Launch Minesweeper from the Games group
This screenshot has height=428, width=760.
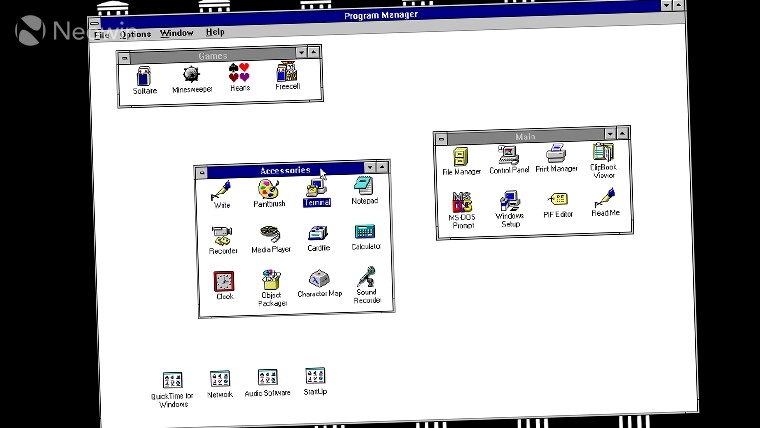(191, 75)
